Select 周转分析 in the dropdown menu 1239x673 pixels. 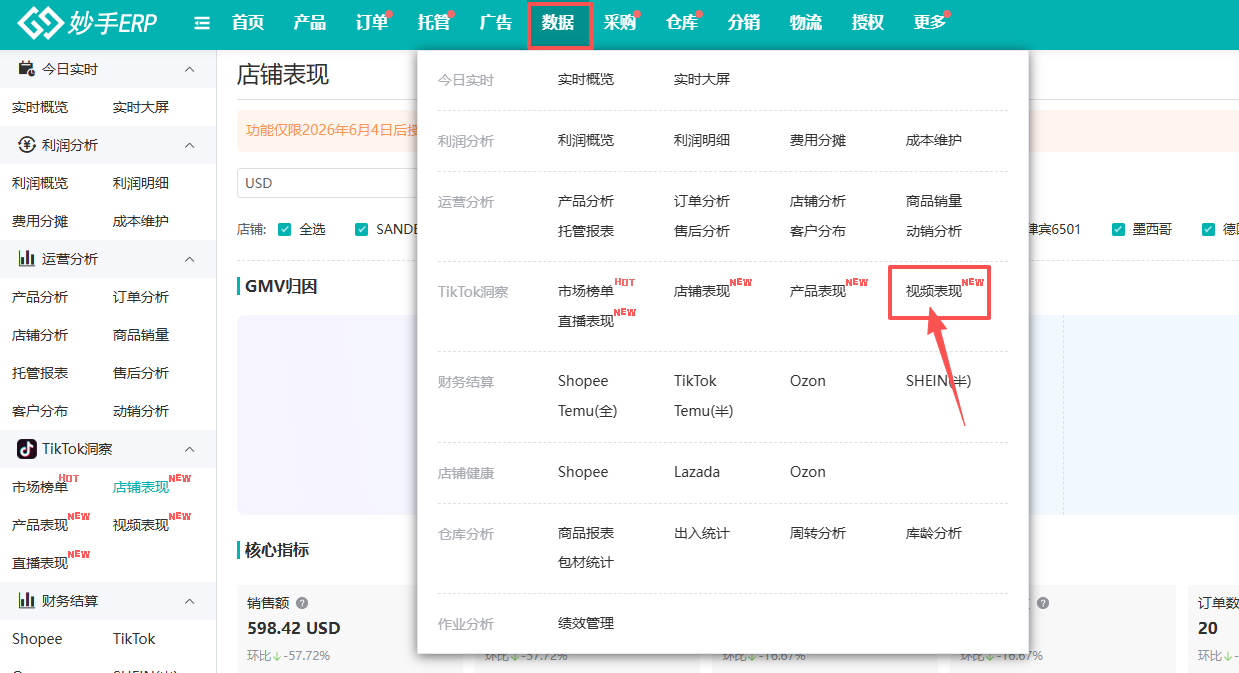tap(818, 533)
